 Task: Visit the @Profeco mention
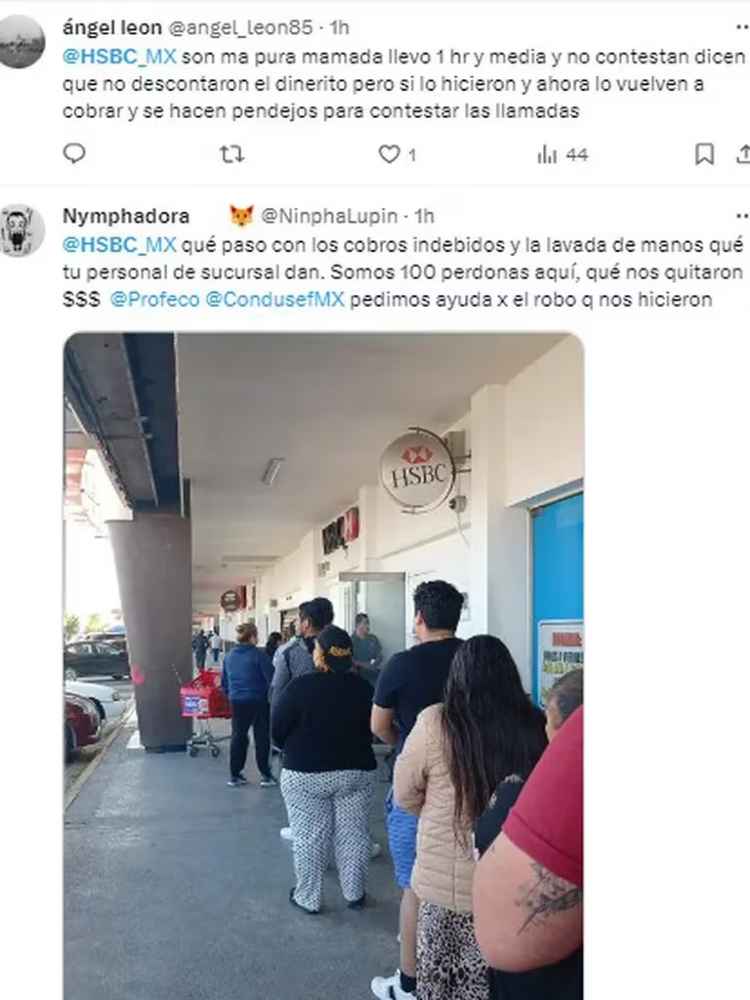pyautogui.click(x=155, y=299)
